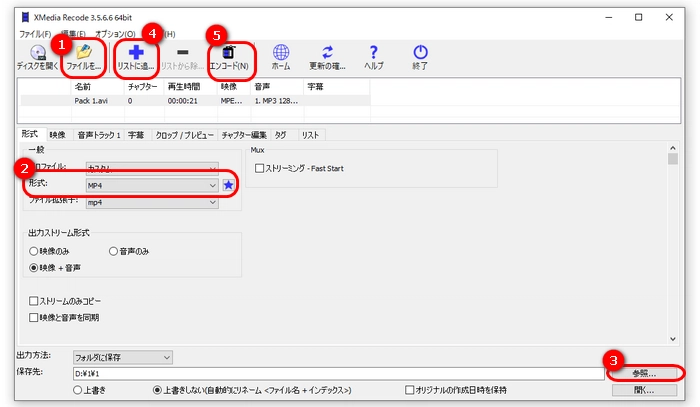The height and width of the screenshot is (407, 700).
Task: Select the 映像のみ radio button
Action: [35, 251]
